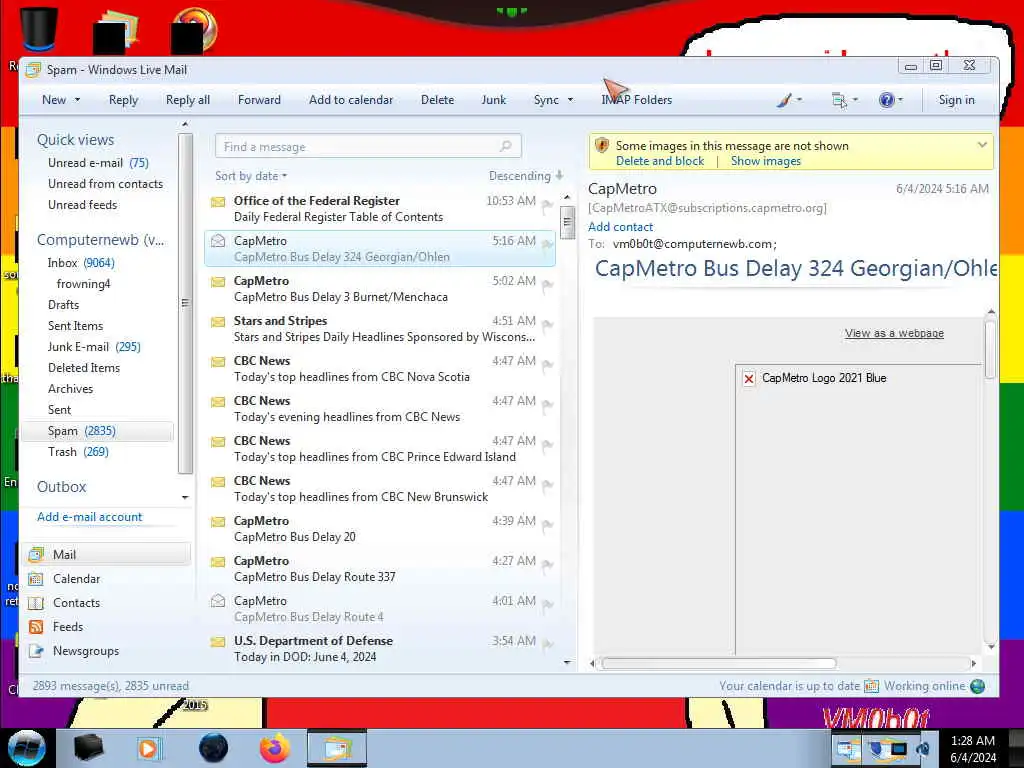Open the Mail section icon
The image size is (1024, 768).
(x=37, y=554)
